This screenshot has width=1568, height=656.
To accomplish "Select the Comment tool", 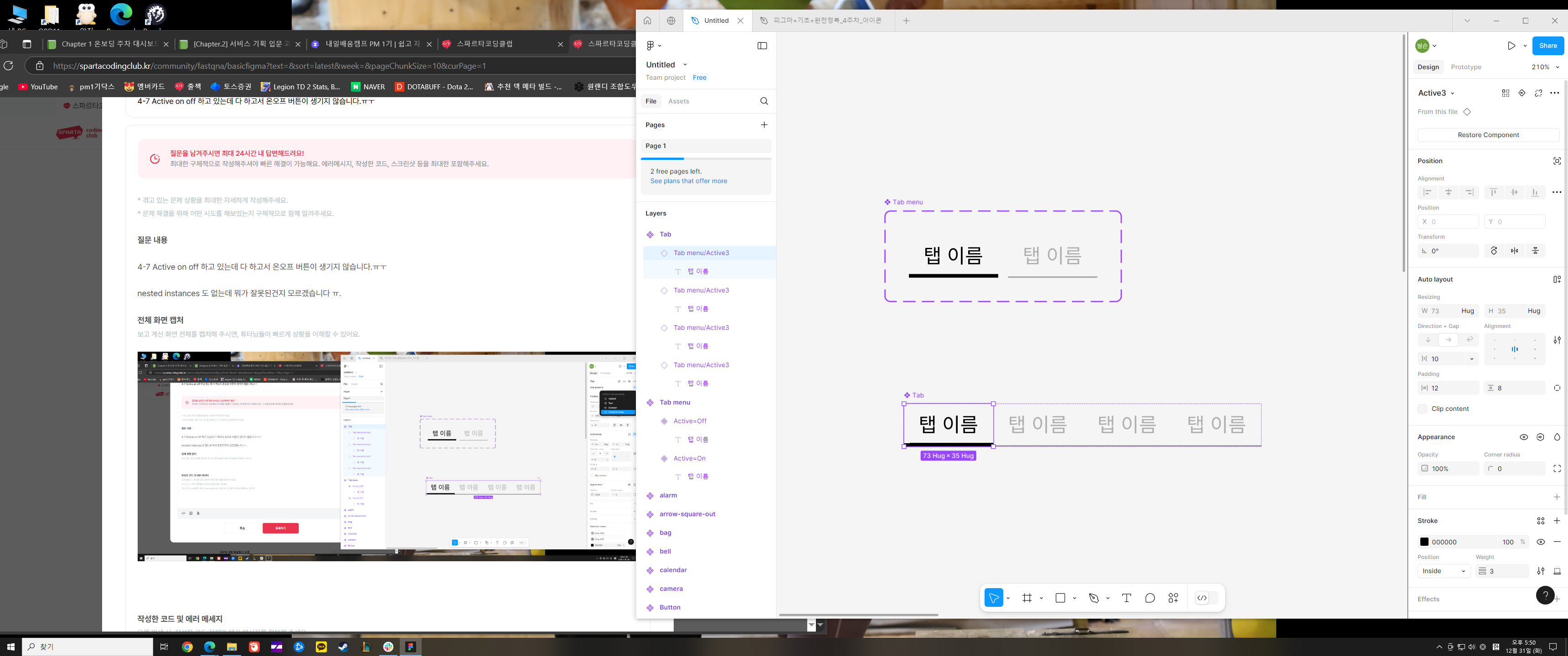I will pos(1150,598).
